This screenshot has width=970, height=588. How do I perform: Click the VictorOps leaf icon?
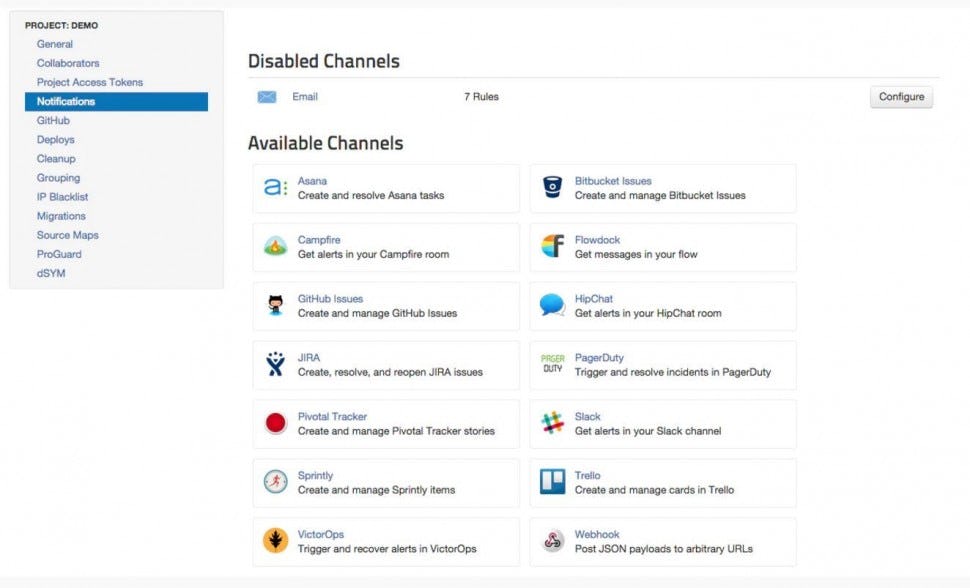275,540
